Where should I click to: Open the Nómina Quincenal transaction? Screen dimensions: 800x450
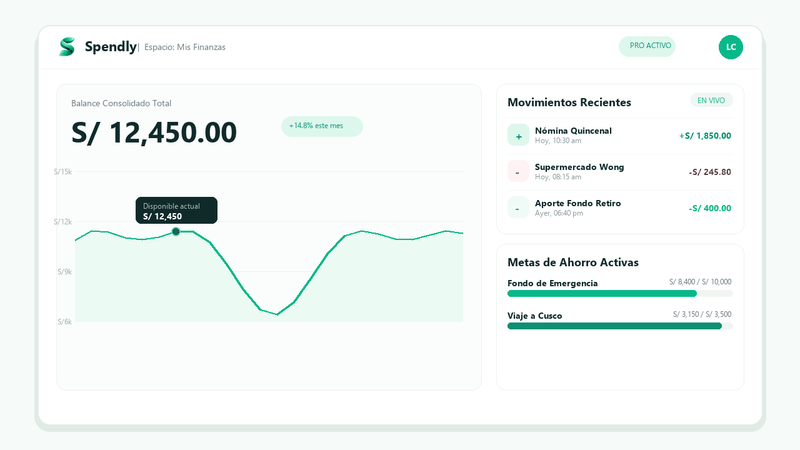click(620, 136)
